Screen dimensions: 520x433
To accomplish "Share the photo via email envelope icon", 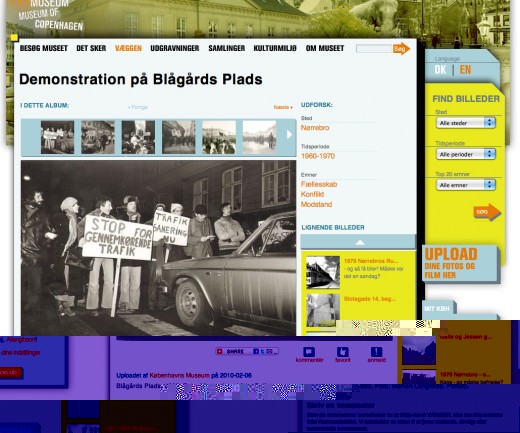I will (x=269, y=351).
